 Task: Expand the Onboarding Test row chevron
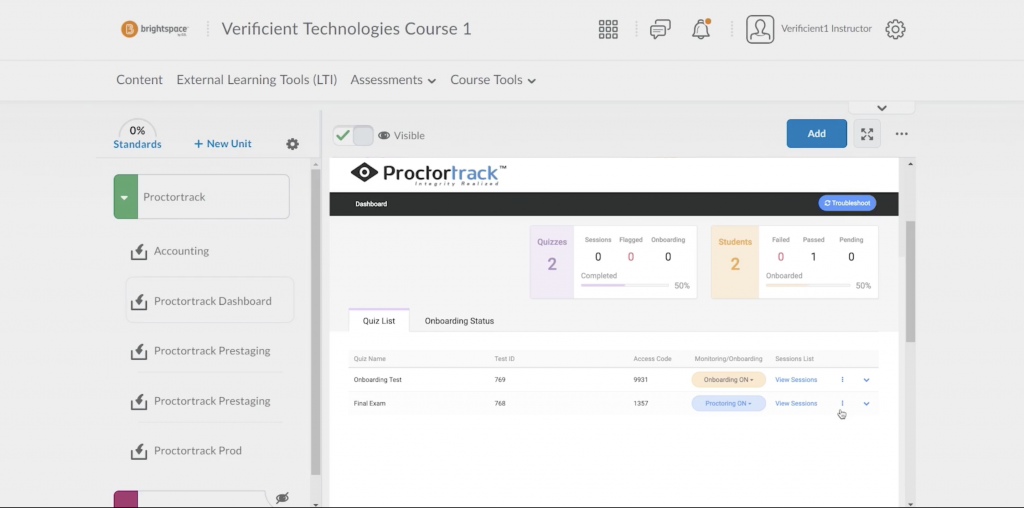pos(867,379)
